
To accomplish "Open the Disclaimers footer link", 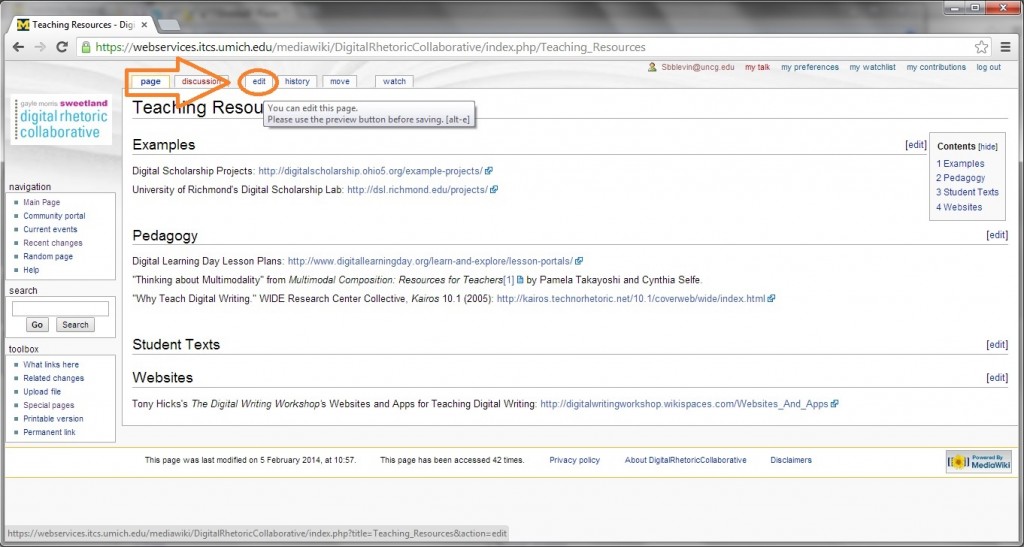I will (791, 460).
